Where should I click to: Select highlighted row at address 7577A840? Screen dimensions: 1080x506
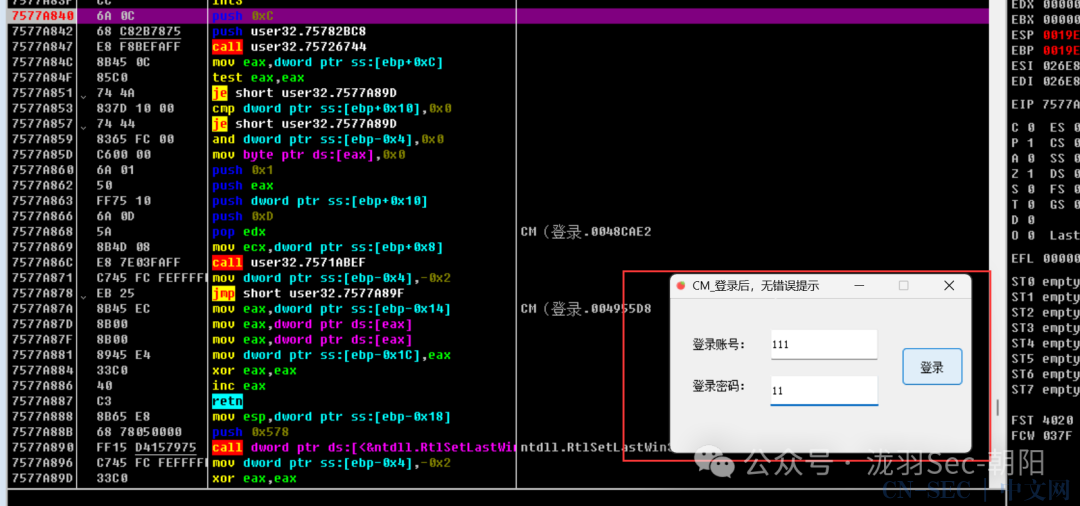pos(498,16)
